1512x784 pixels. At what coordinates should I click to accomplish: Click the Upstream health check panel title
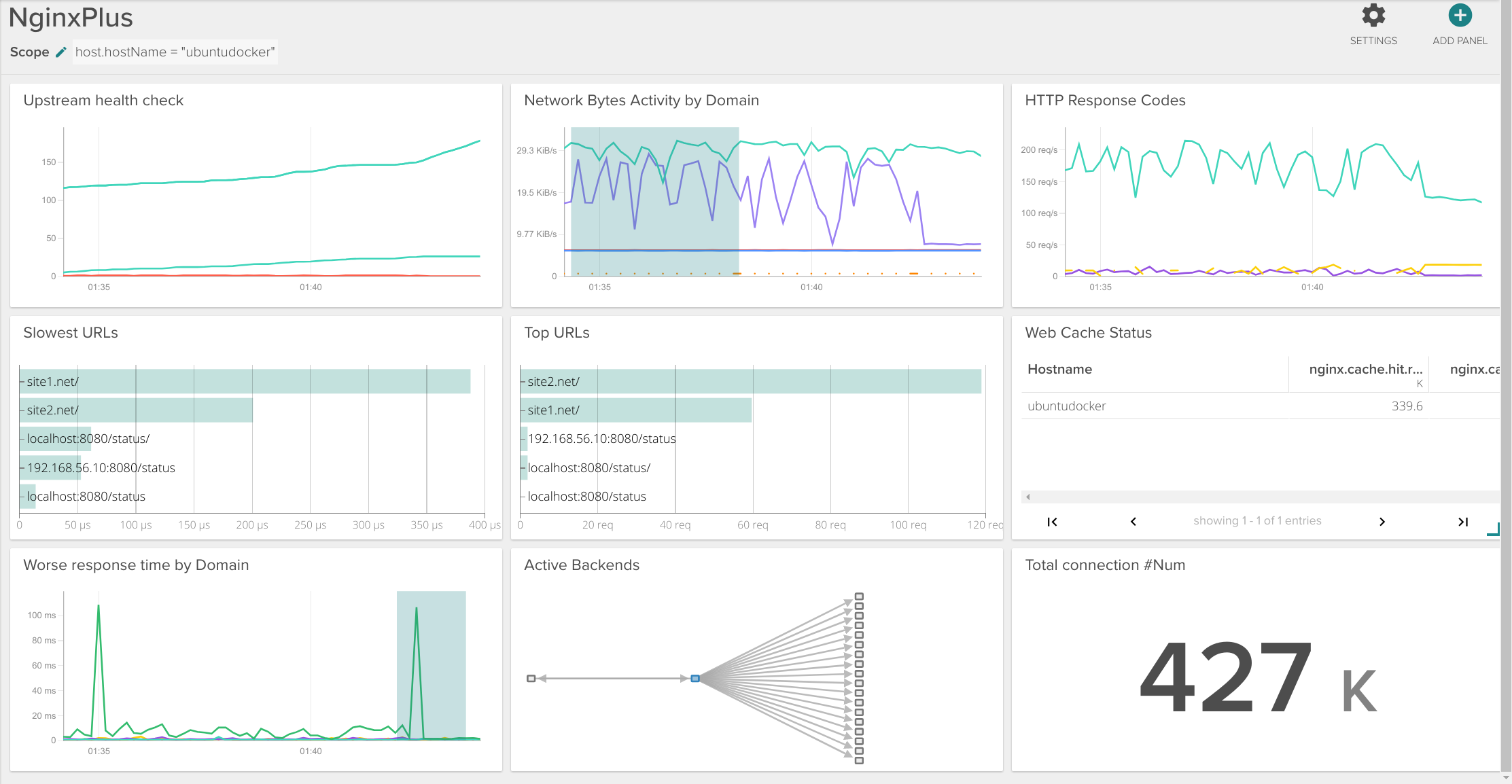[103, 101]
